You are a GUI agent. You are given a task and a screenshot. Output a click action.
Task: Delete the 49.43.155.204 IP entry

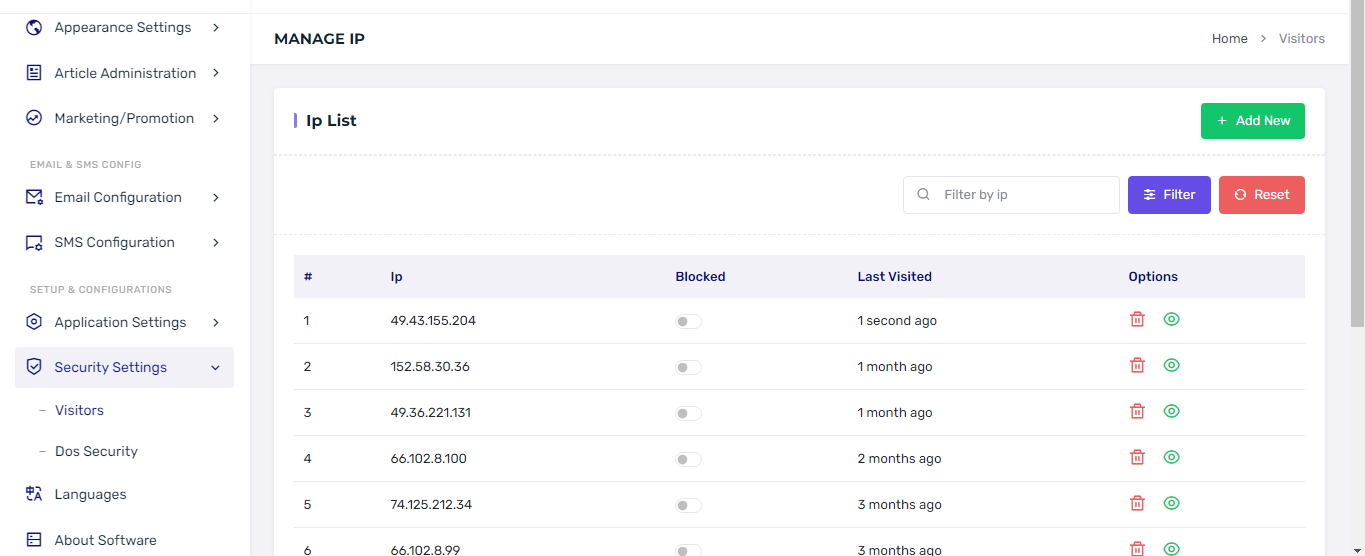point(1137,319)
